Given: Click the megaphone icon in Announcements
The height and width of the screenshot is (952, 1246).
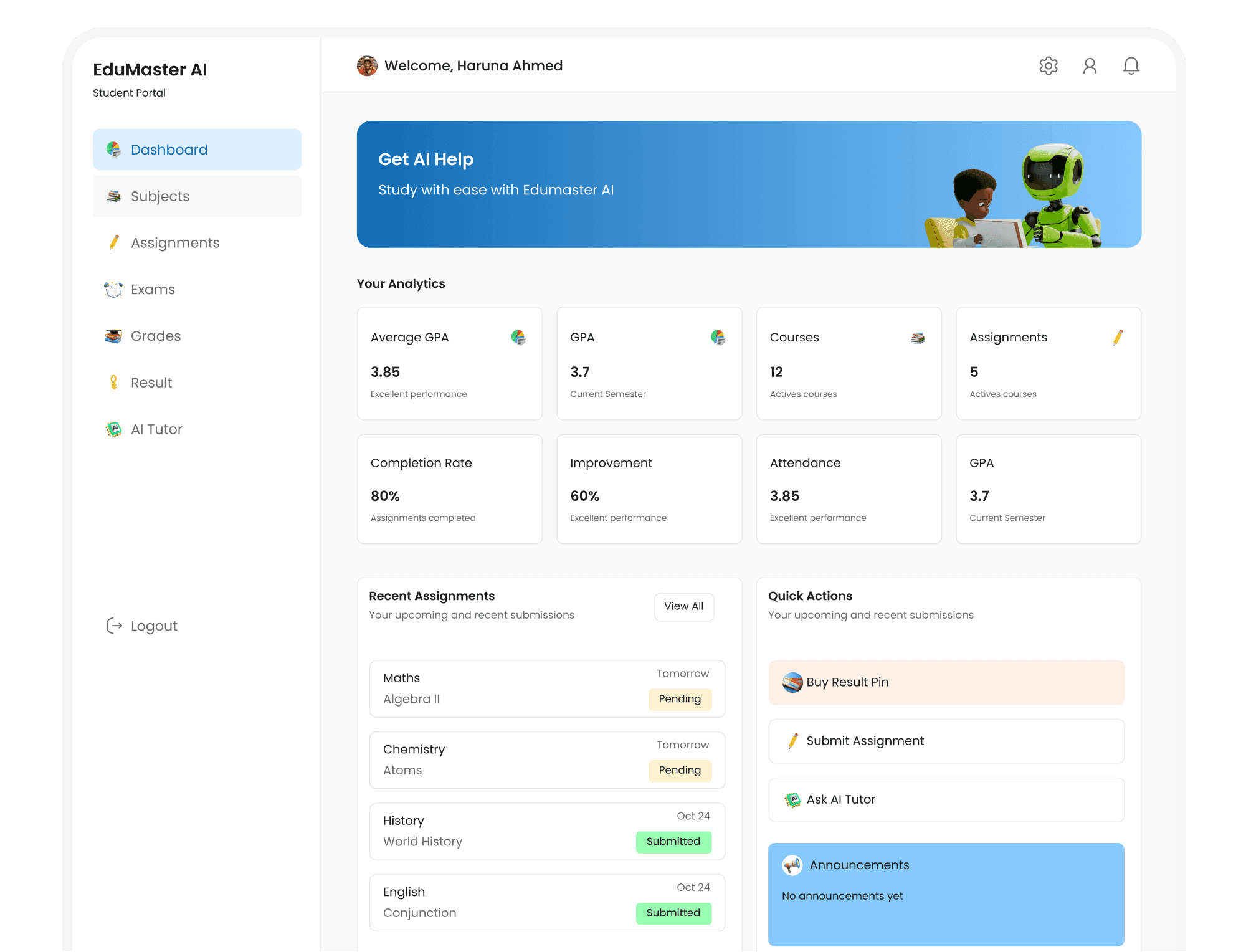Looking at the screenshot, I should [x=792, y=865].
